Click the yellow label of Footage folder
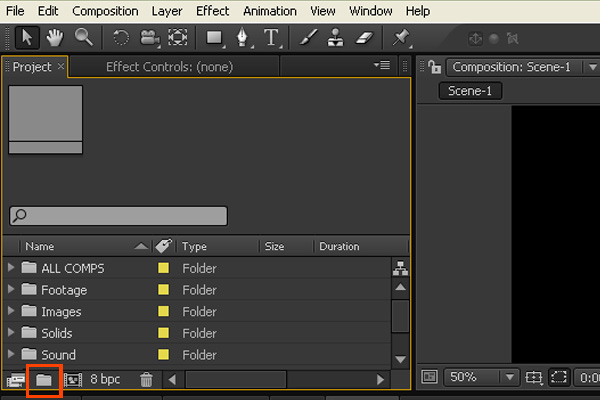Image resolution: width=600 pixels, height=400 pixels. (x=163, y=289)
